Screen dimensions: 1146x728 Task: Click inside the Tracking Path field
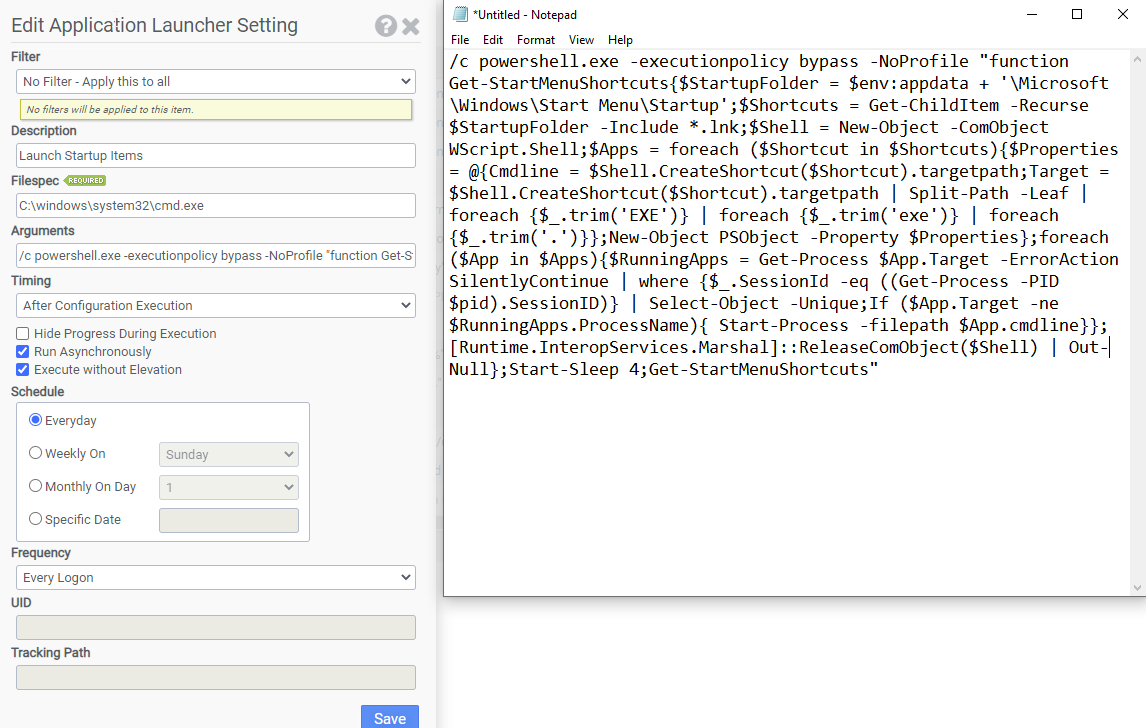215,677
